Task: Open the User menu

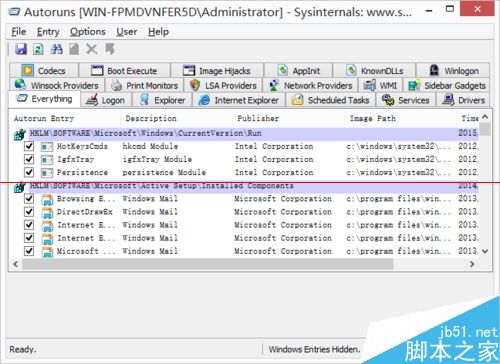Action: [x=127, y=32]
